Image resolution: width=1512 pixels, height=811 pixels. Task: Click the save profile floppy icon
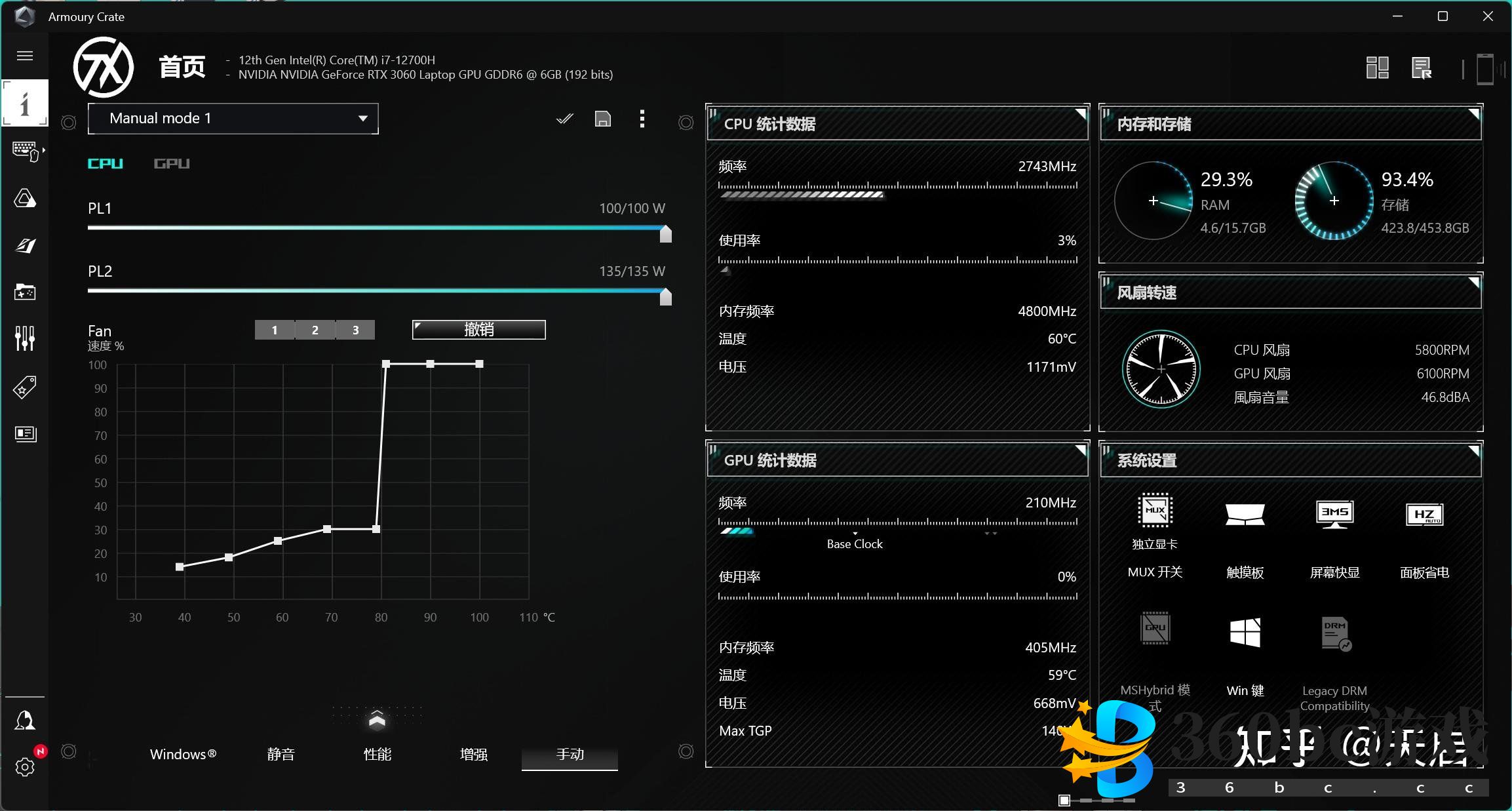[x=602, y=119]
